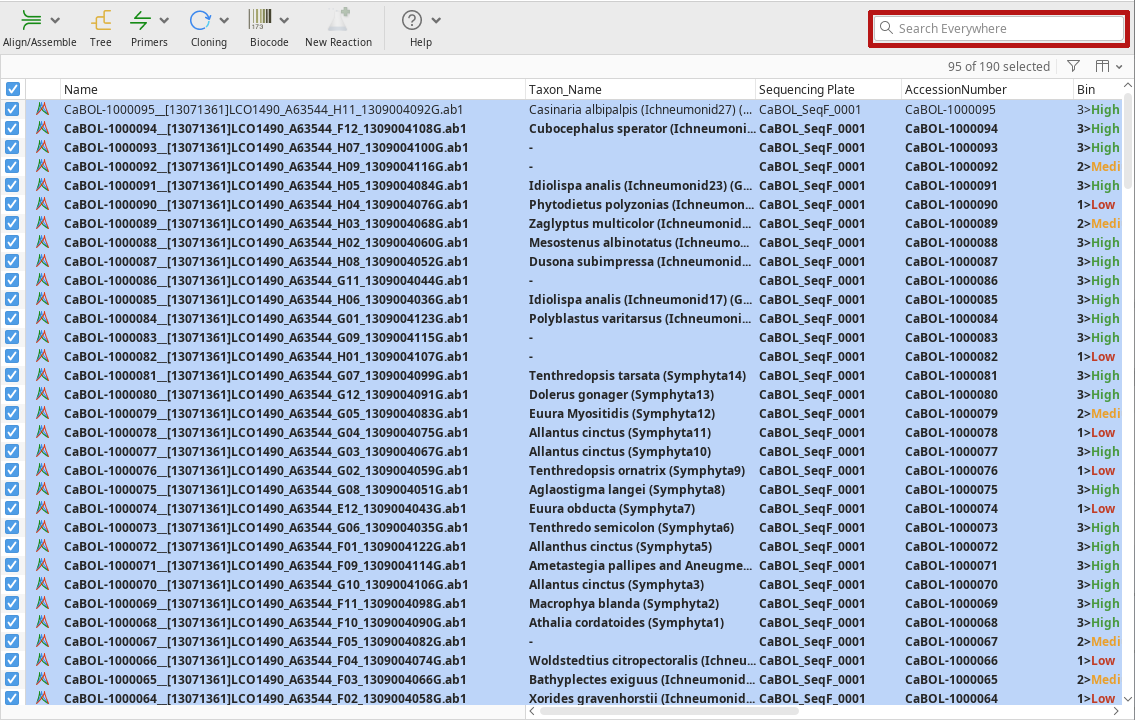Create a New Reaction
Screen dimensions: 1135x720
338,20
